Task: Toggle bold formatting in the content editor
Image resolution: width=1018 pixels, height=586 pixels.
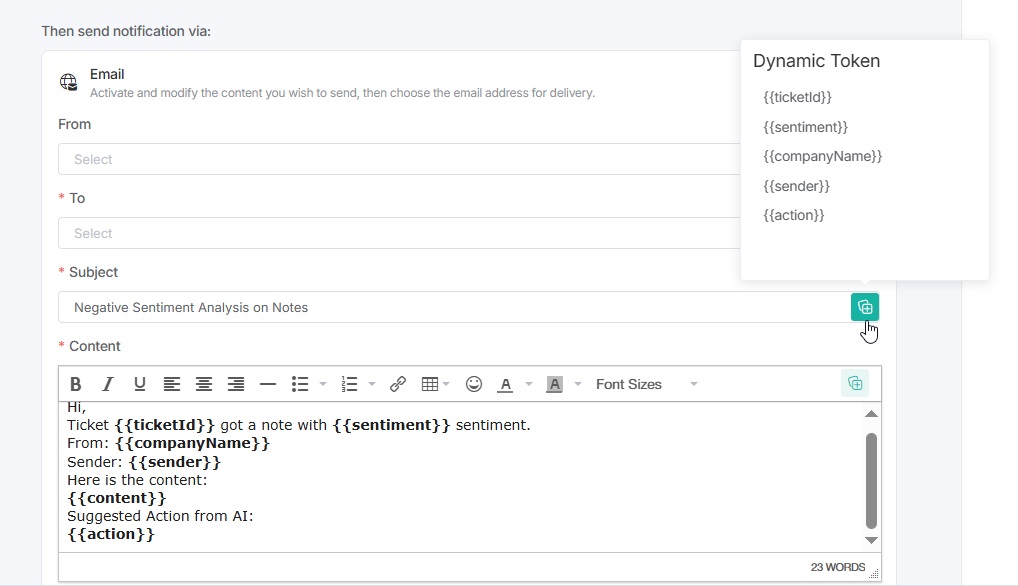Action: (75, 384)
